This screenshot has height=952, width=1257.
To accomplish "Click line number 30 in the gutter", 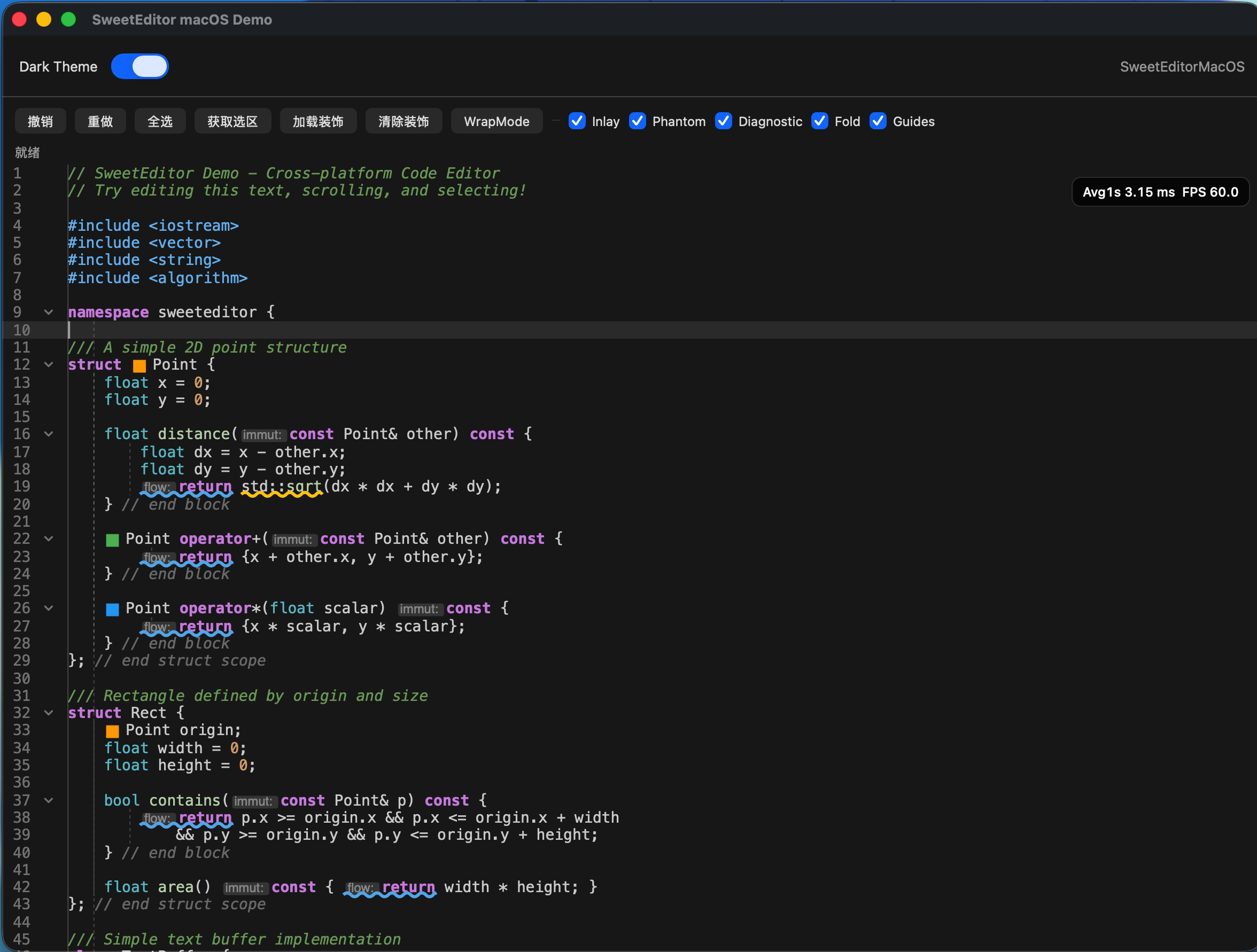I will pyautogui.click(x=21, y=679).
